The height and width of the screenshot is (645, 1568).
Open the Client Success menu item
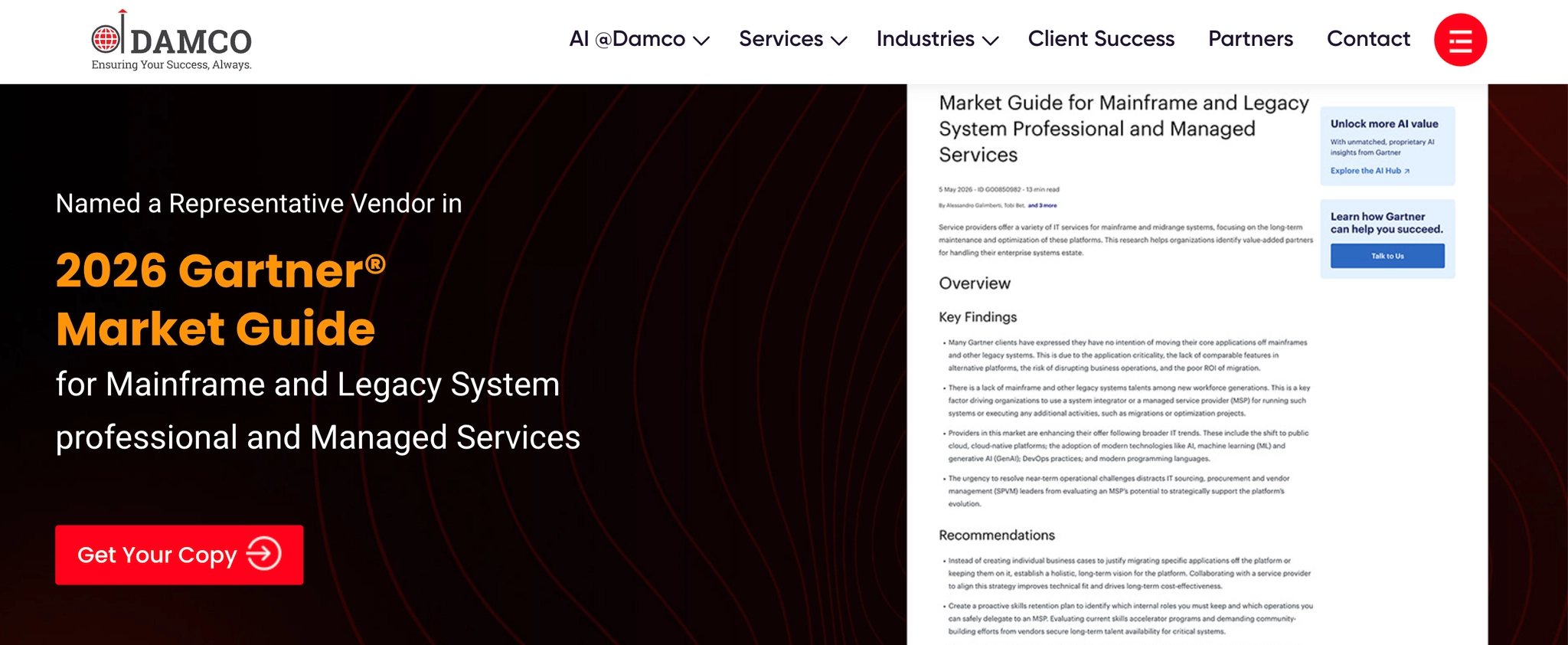click(x=1101, y=39)
